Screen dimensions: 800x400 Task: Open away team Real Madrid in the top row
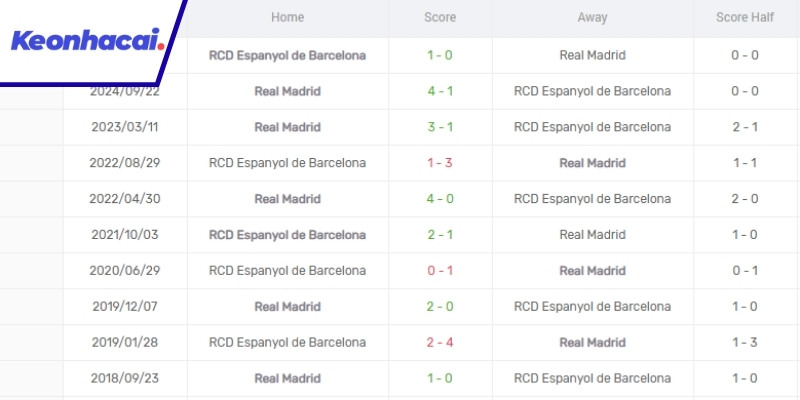592,55
